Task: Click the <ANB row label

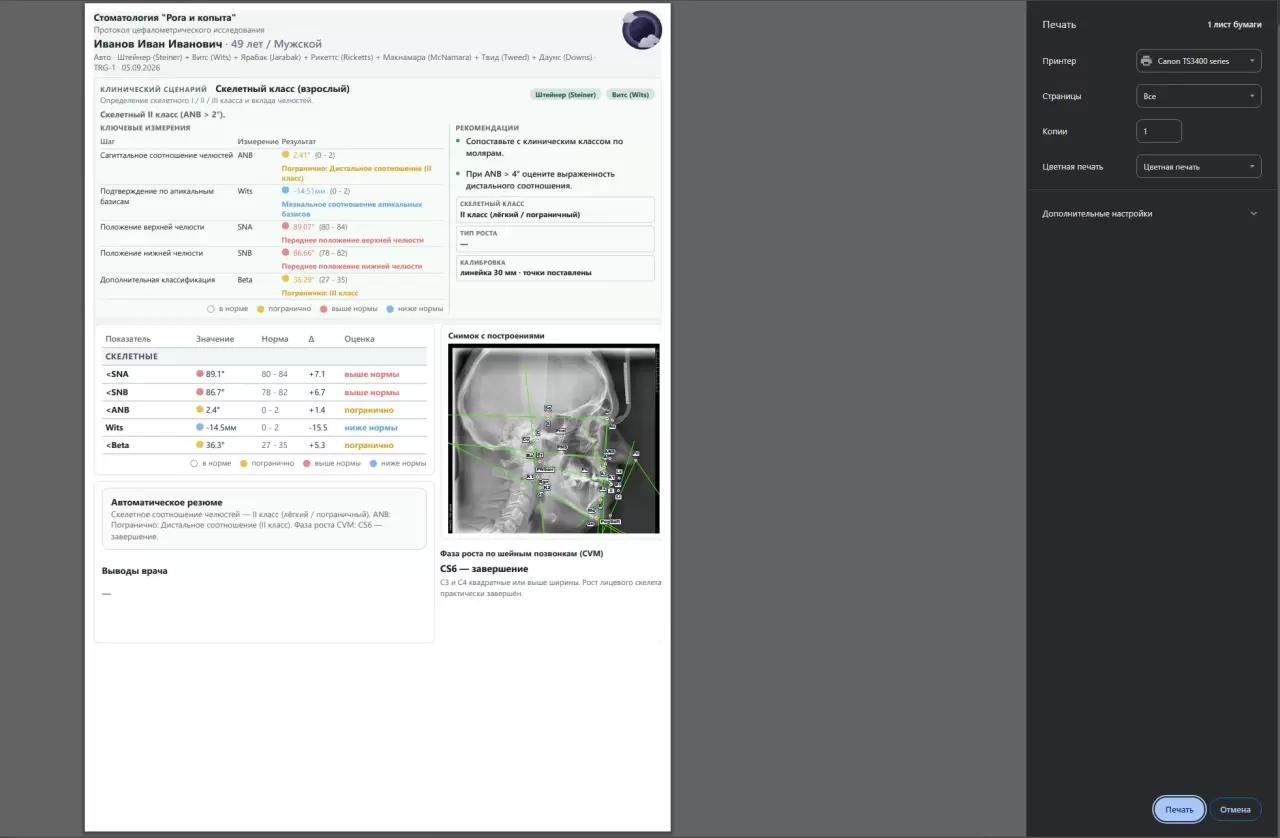Action: [x=117, y=410]
